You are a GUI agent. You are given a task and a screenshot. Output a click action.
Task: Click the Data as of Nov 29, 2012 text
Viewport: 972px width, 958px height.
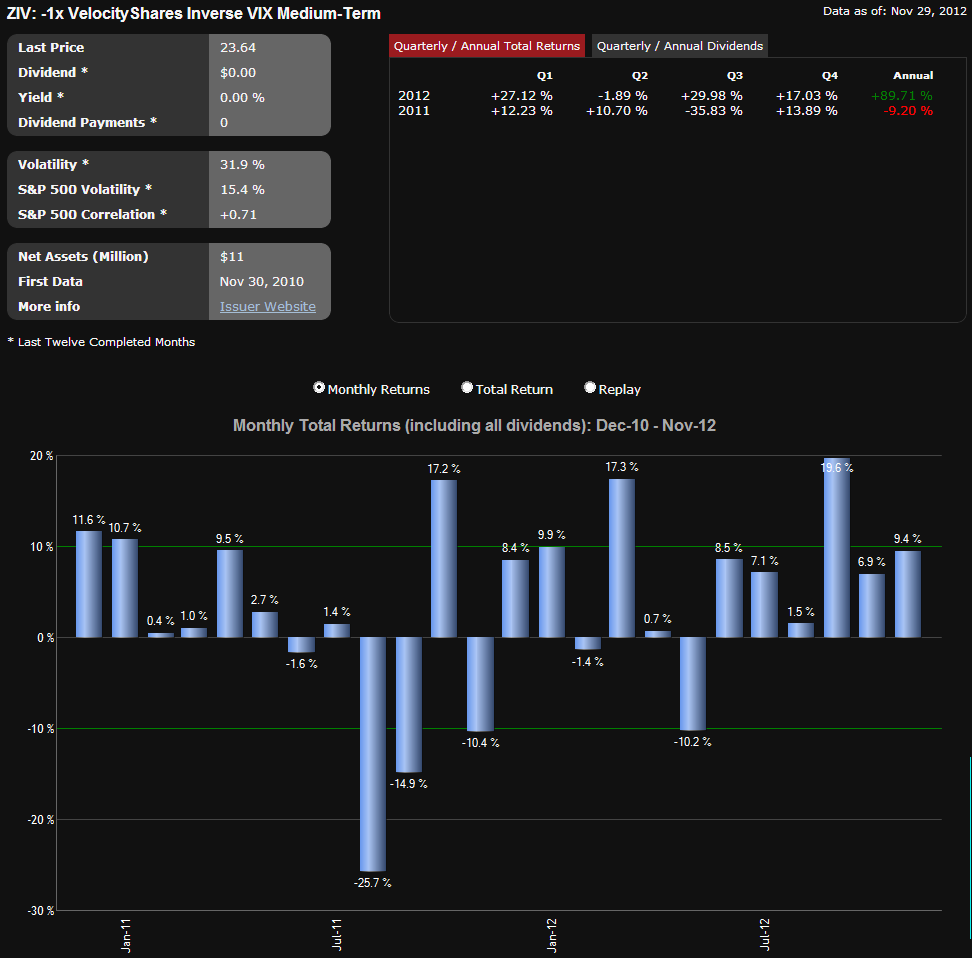click(895, 11)
